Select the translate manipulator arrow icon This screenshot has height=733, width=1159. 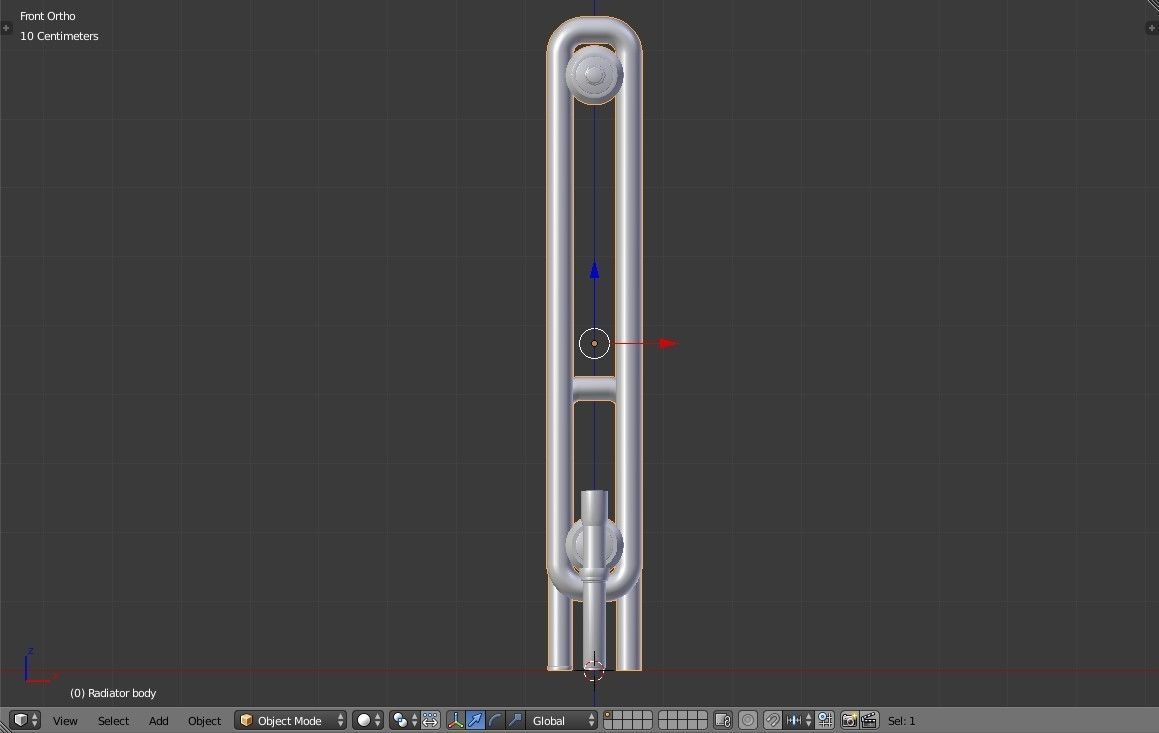pyautogui.click(x=475, y=720)
